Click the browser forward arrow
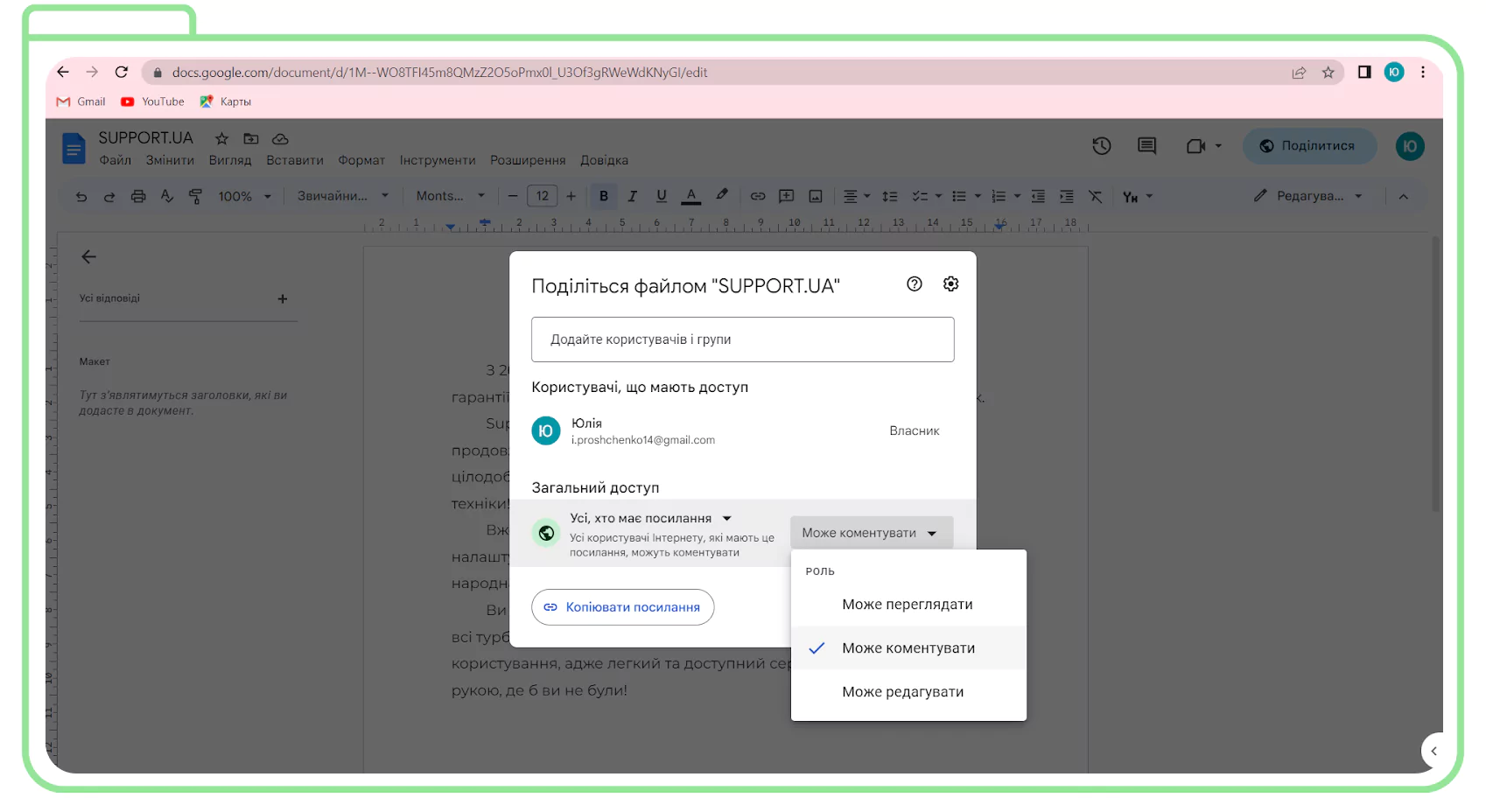Viewport: 1486px width, 812px height. tap(92, 72)
